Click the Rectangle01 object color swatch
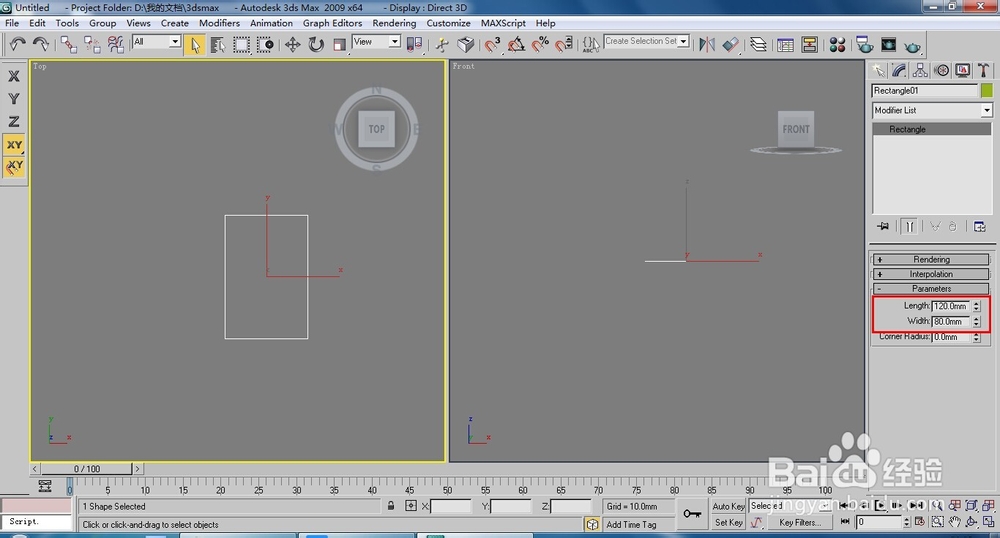Viewport: 1000px width, 538px height. (x=987, y=91)
